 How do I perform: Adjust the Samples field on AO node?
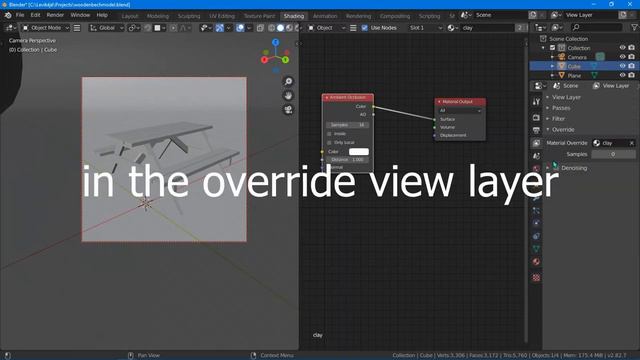tap(347, 125)
